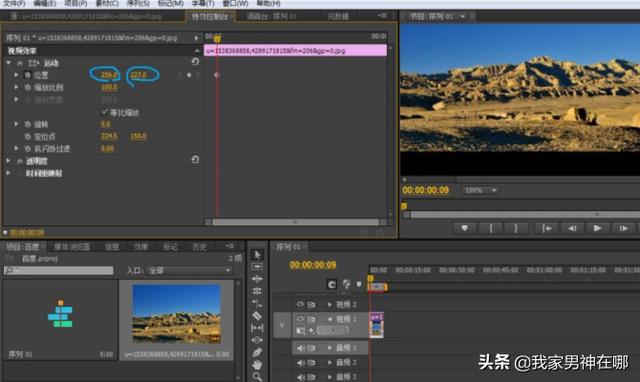This screenshot has height=382, width=640.
Task: Open the 素材(C) menu
Action: tap(107, 3)
